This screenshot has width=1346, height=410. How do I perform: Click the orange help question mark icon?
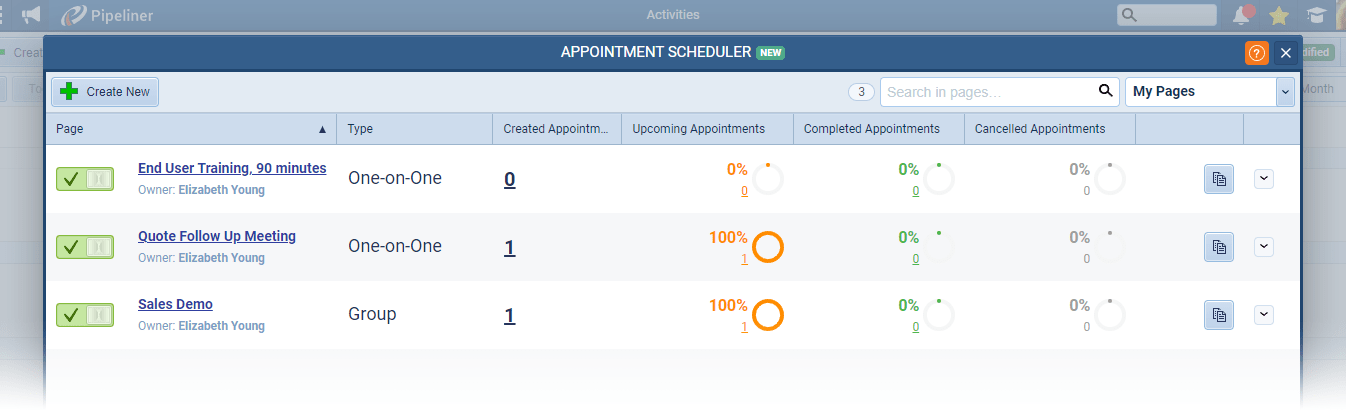pyautogui.click(x=1257, y=53)
